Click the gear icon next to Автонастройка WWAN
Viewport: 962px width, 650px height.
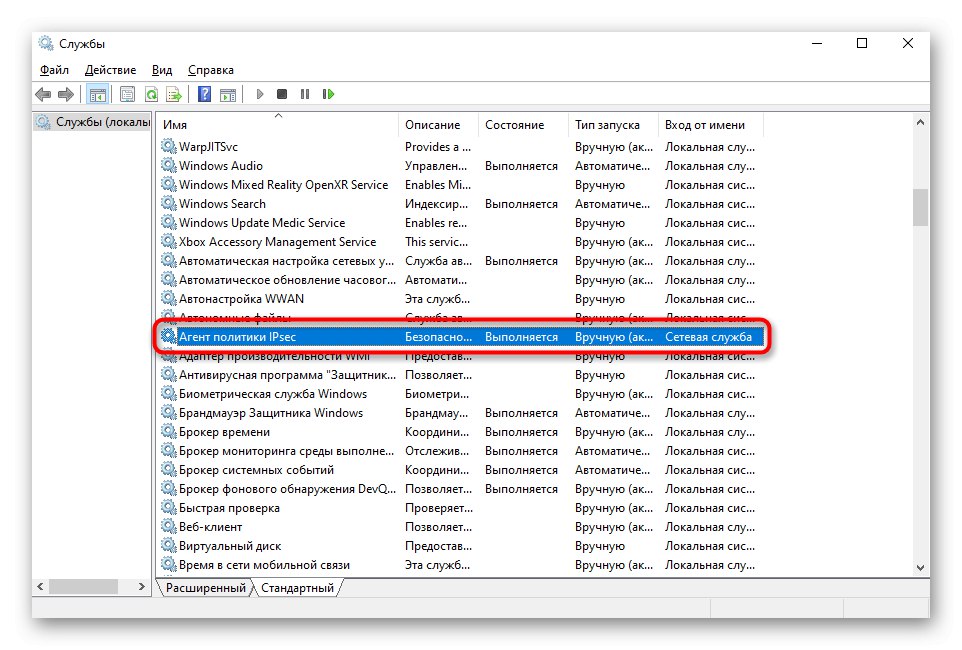click(169, 298)
